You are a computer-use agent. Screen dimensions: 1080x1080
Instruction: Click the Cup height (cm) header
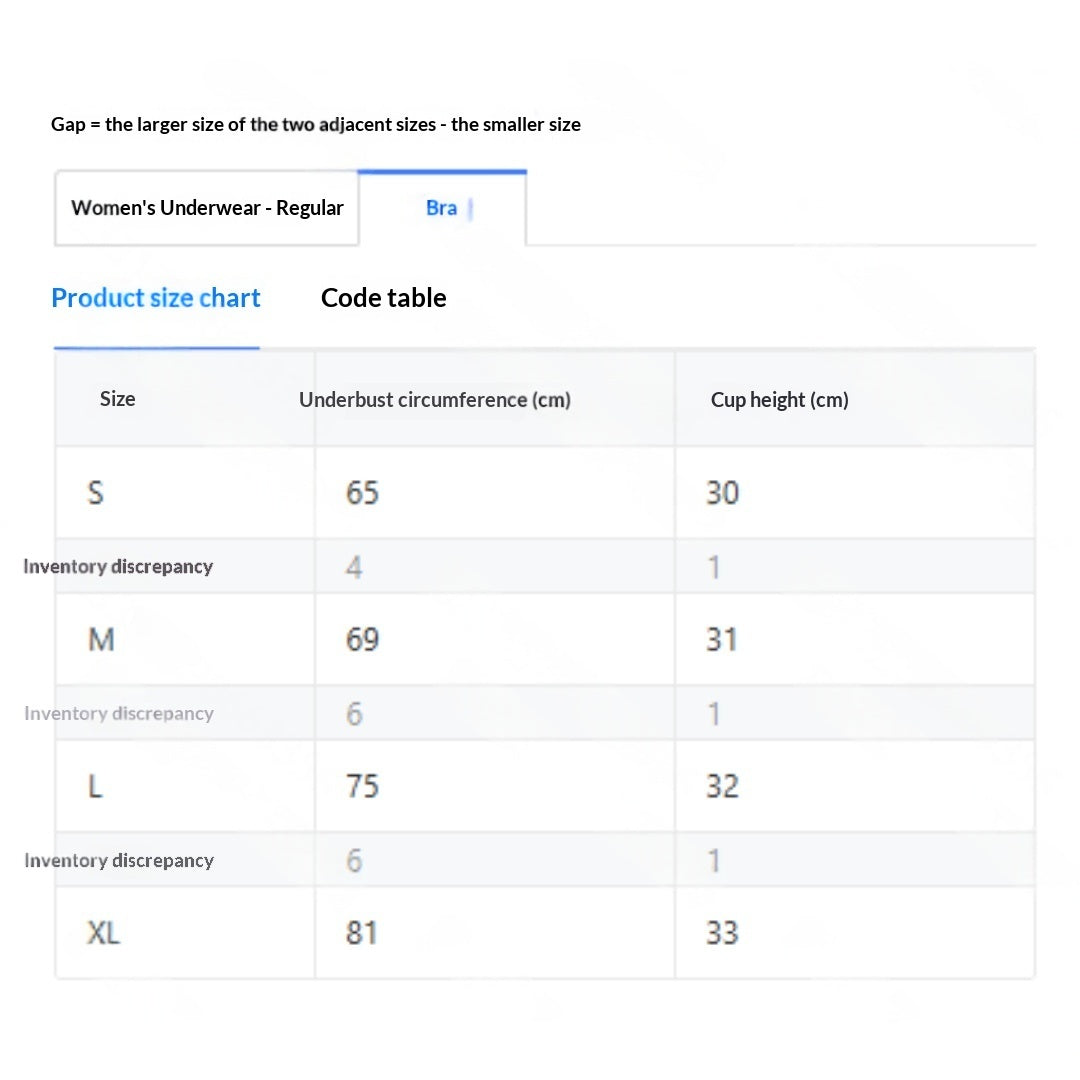tap(780, 399)
